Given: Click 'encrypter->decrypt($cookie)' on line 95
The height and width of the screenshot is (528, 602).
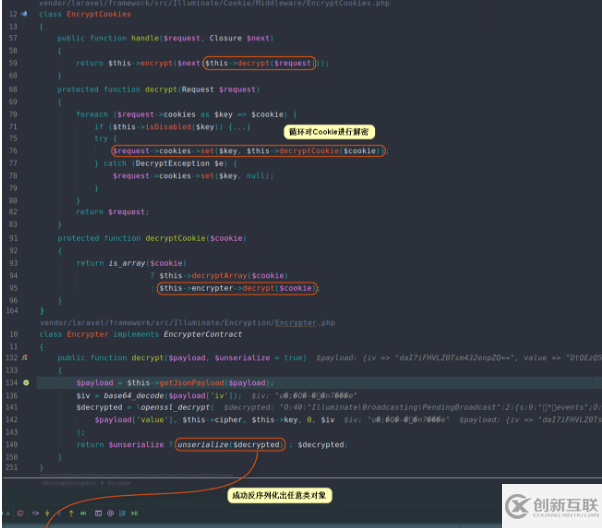Looking at the screenshot, I should click(253, 288).
